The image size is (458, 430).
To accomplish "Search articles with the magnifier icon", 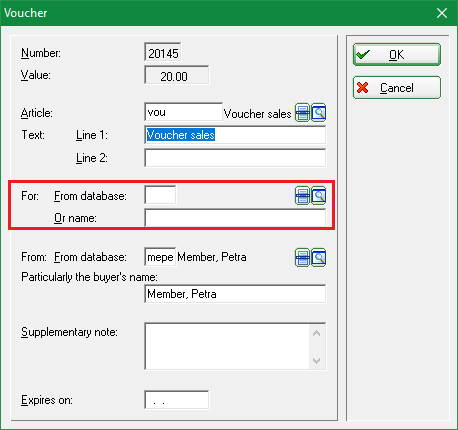I will tap(319, 113).
